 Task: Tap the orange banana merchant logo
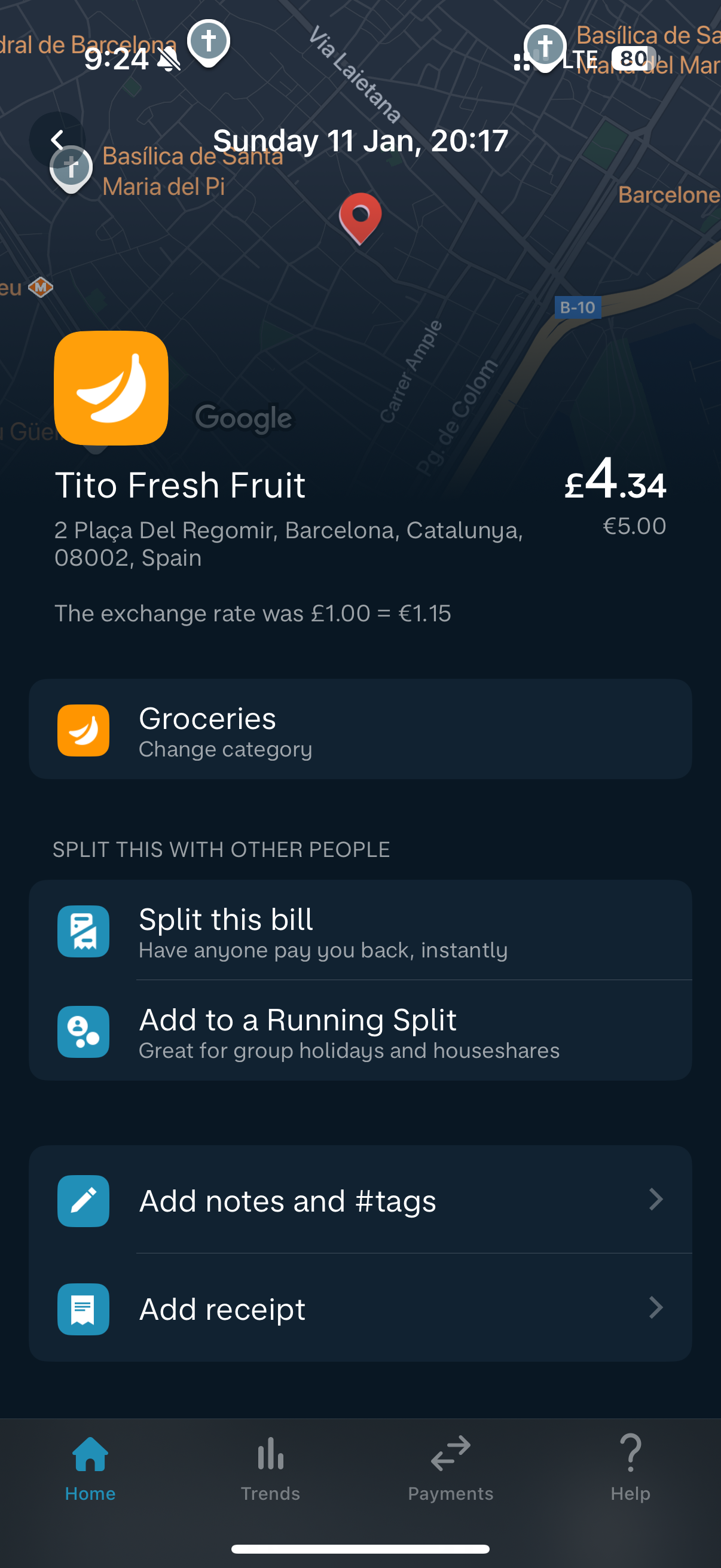[x=111, y=388]
